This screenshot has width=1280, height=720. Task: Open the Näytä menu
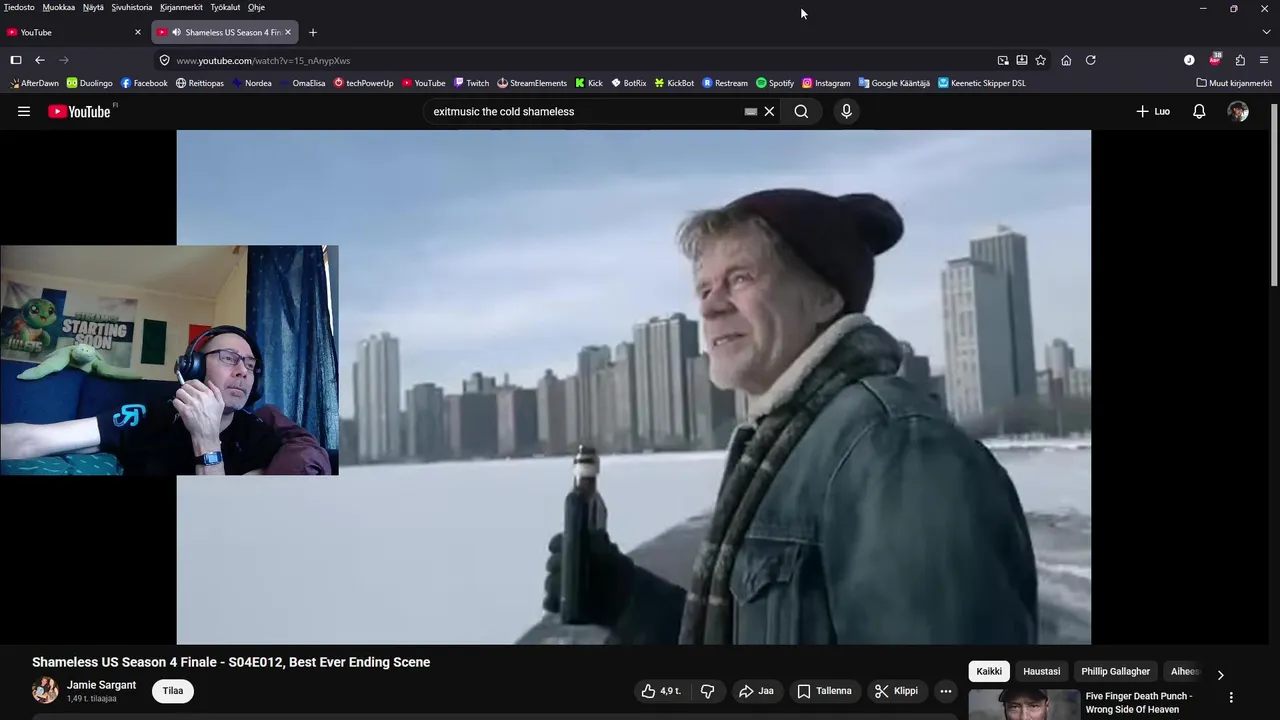[93, 7]
